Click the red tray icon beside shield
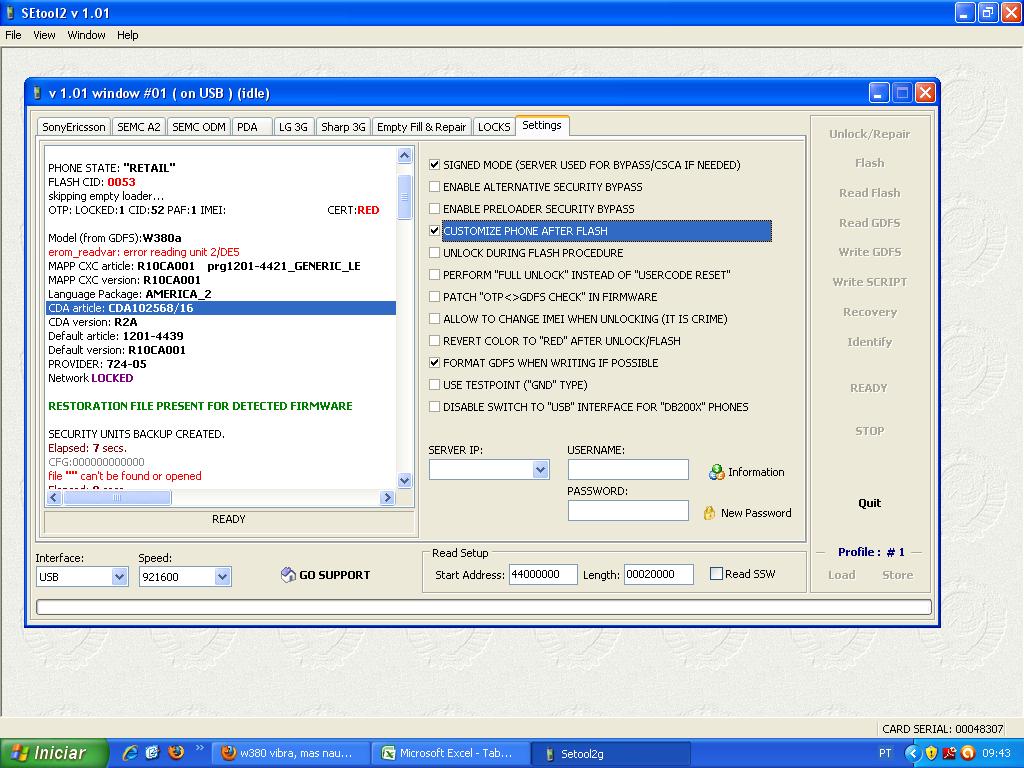This screenshot has width=1024, height=768. [950, 753]
